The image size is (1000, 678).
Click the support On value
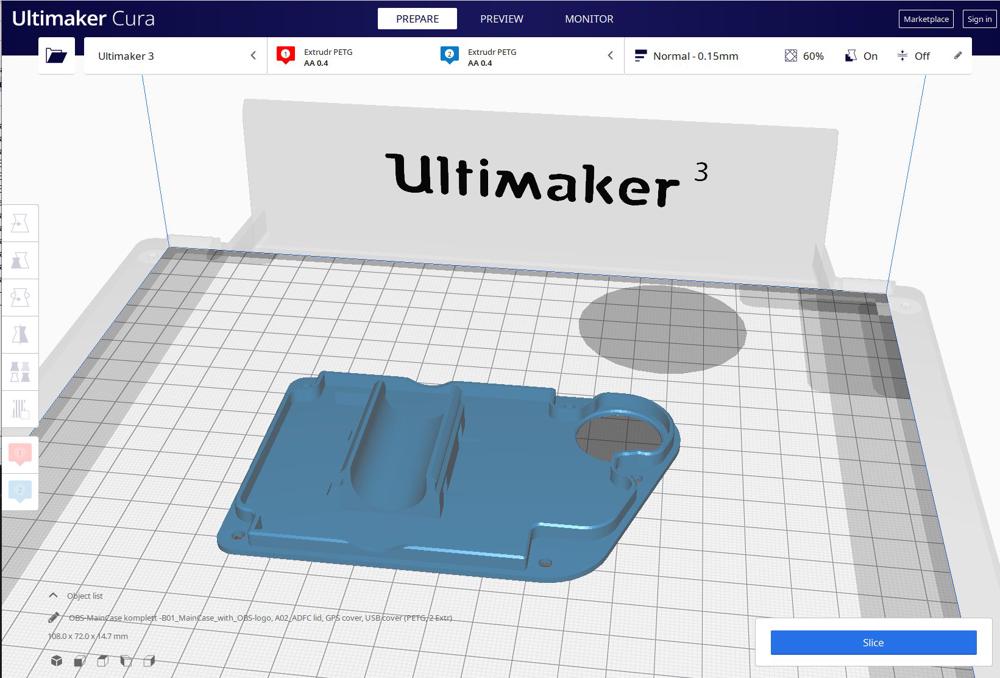pos(870,56)
